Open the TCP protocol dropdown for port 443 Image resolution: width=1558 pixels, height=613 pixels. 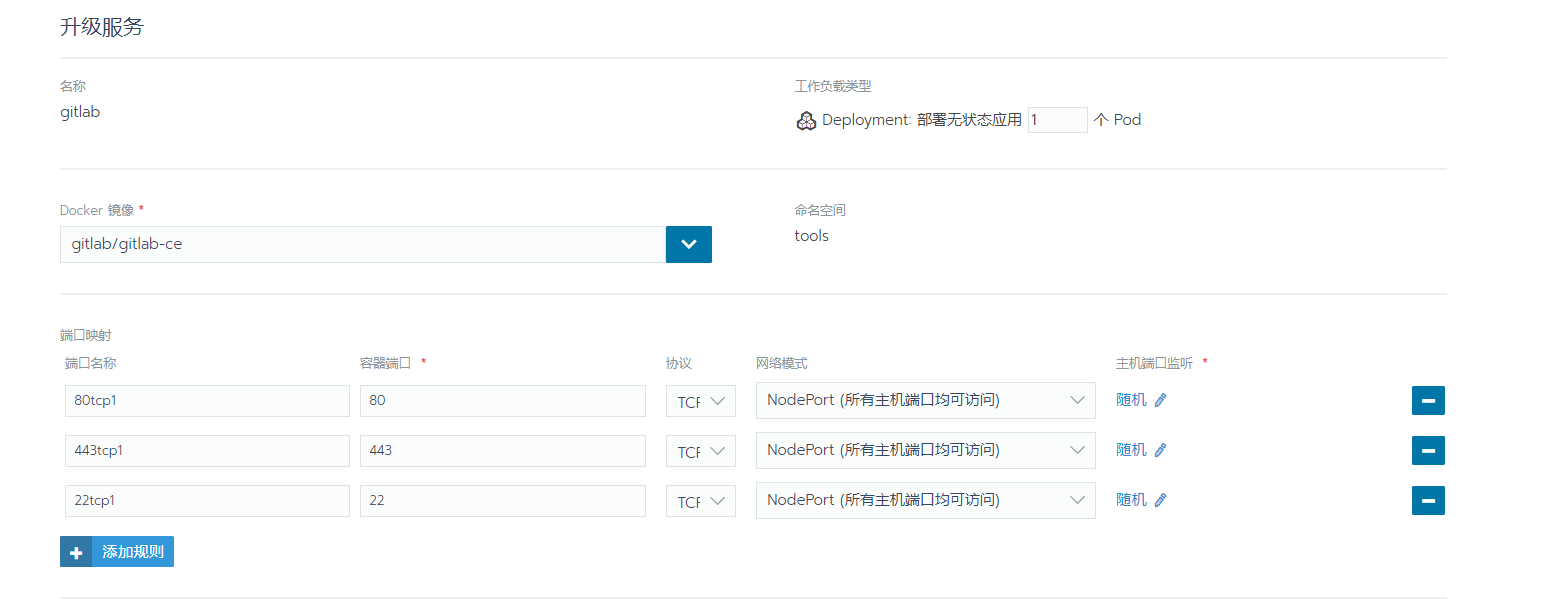700,451
